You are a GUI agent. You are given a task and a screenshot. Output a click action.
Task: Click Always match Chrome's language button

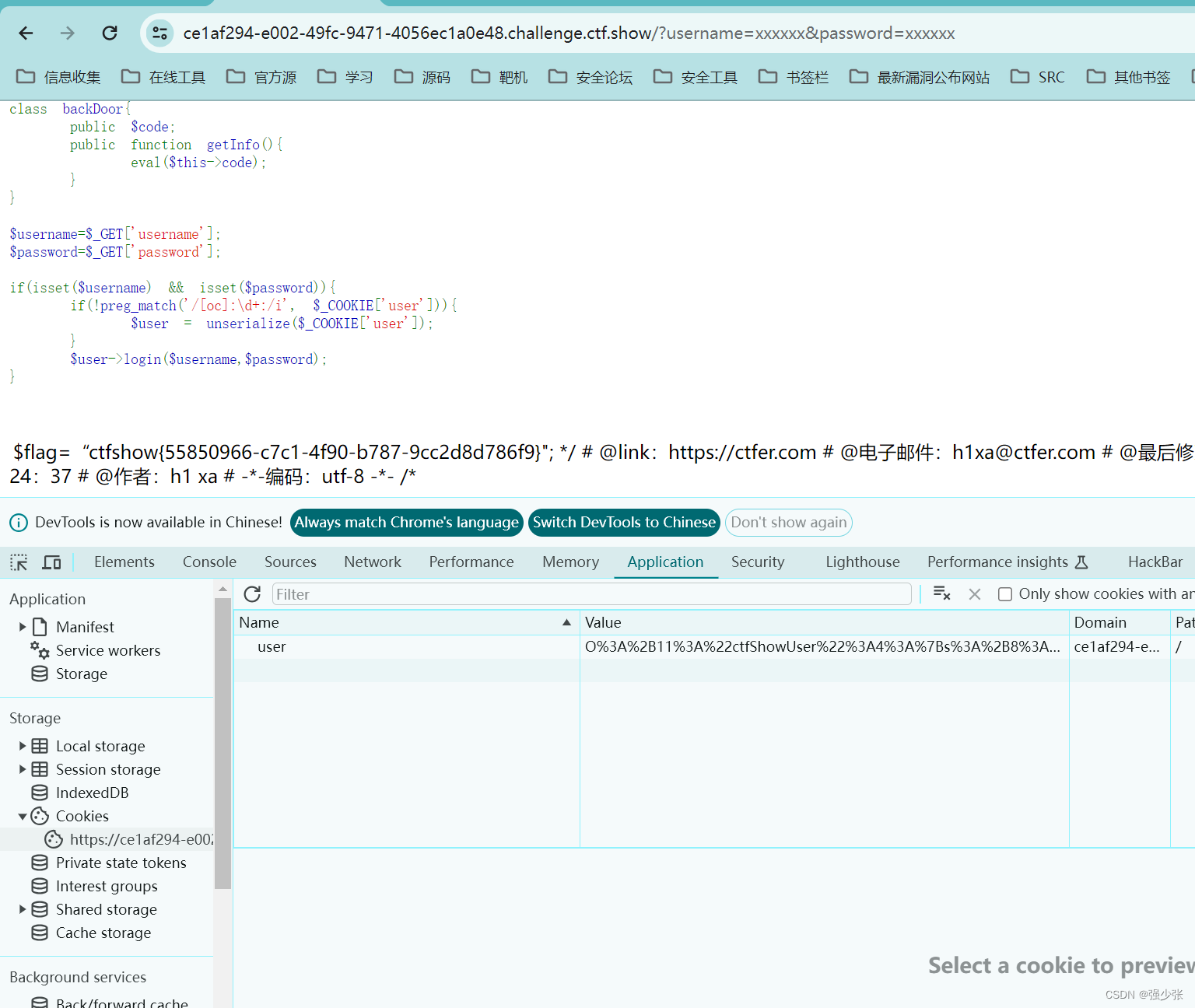click(x=406, y=523)
